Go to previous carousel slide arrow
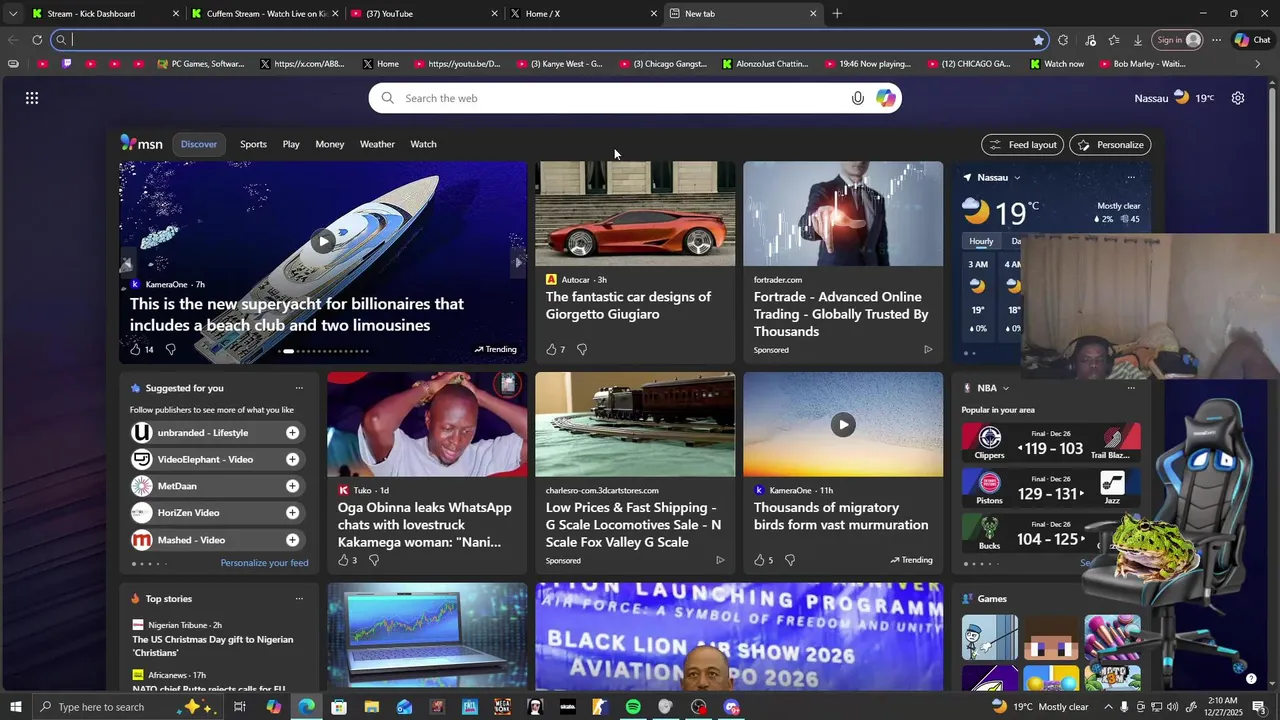Image resolution: width=1280 pixels, height=720 pixels. [127, 264]
